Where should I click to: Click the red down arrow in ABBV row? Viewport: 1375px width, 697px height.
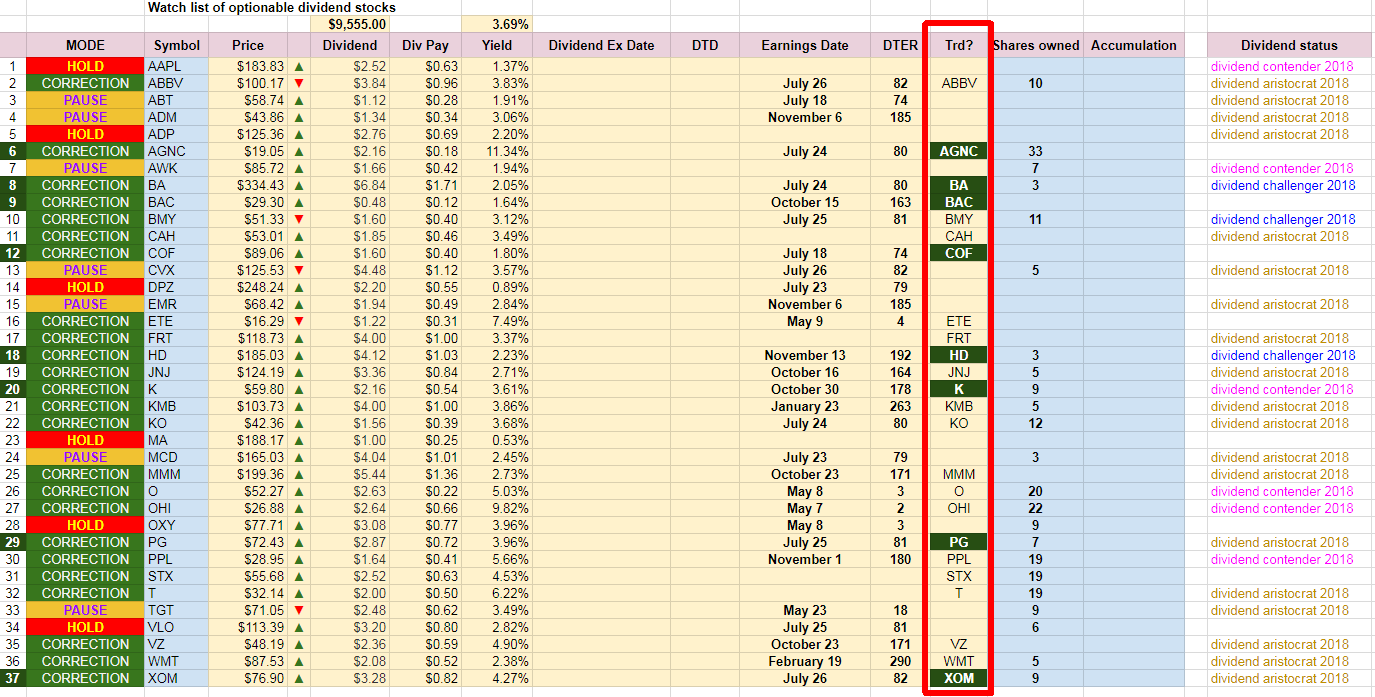tap(298, 83)
